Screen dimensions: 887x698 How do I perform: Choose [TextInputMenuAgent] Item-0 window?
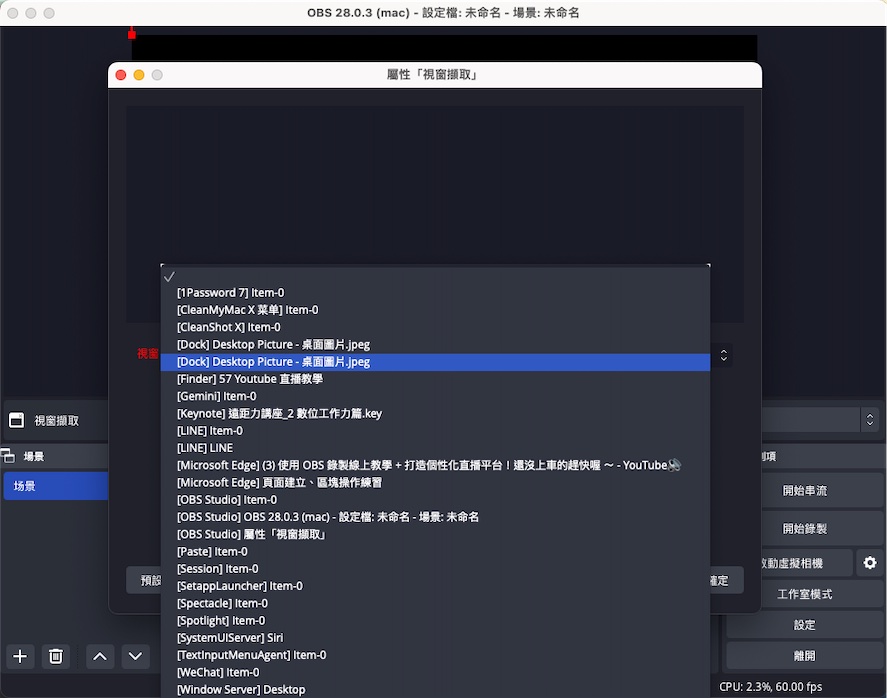[435, 655]
